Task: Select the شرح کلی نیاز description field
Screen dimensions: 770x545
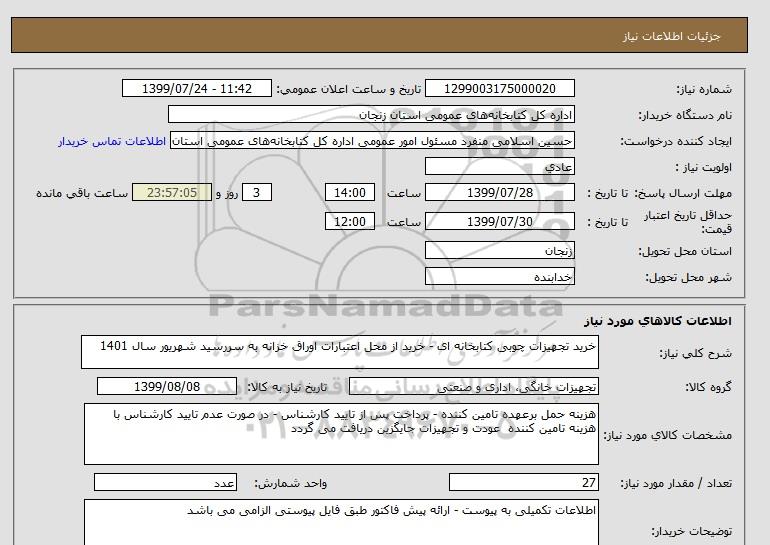Action: (340, 353)
